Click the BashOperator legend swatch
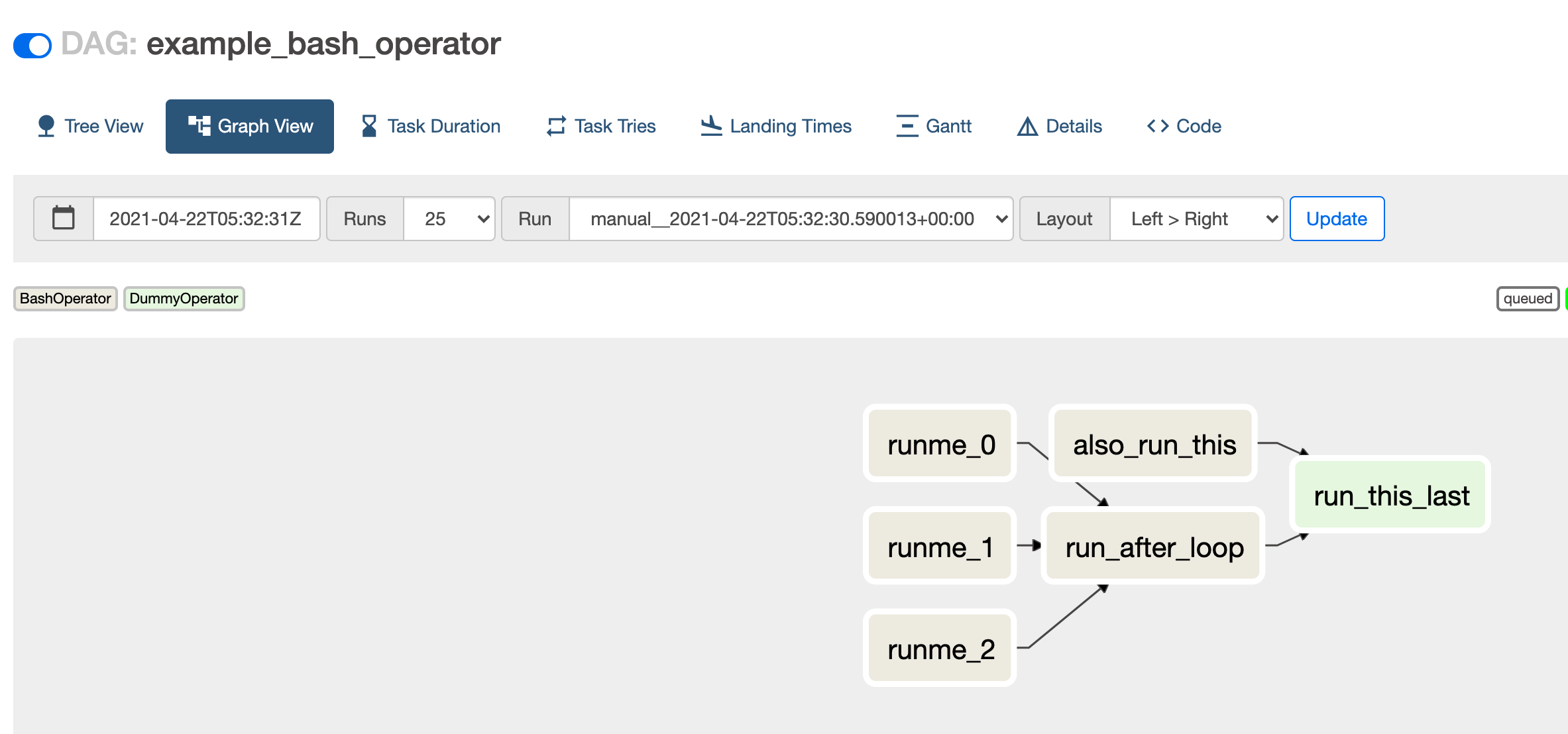Screen dimensions: 1568x734 [x=66, y=299]
